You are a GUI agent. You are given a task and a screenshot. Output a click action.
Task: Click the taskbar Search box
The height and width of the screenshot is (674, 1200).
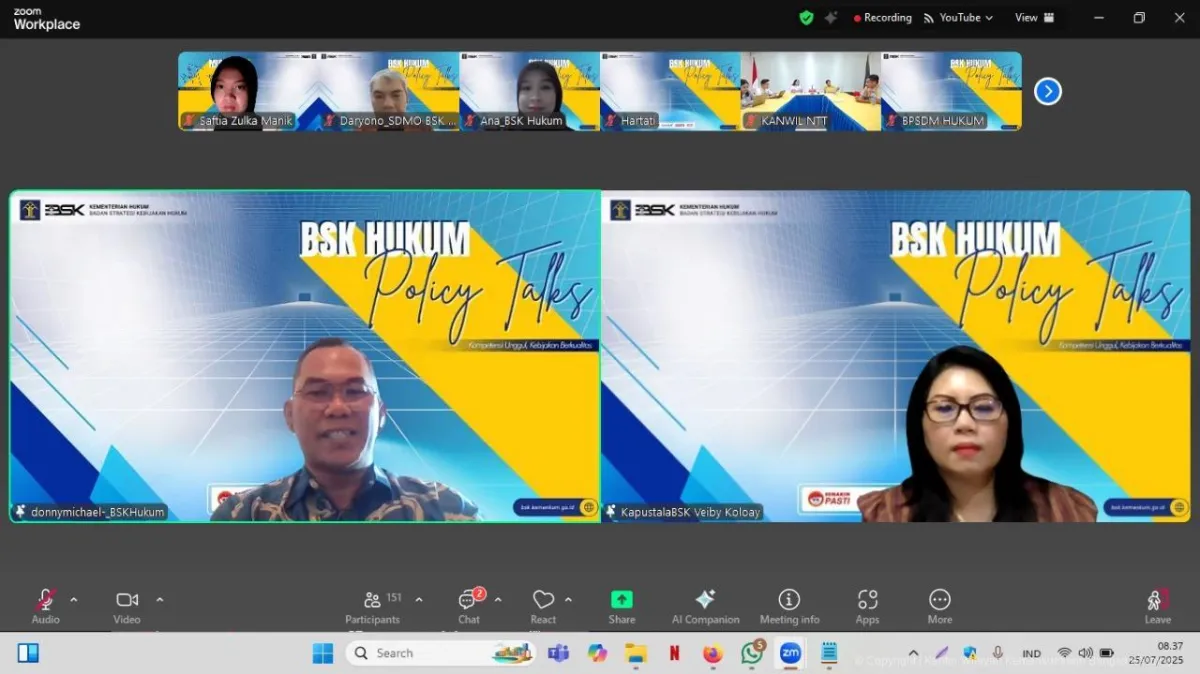coord(441,653)
